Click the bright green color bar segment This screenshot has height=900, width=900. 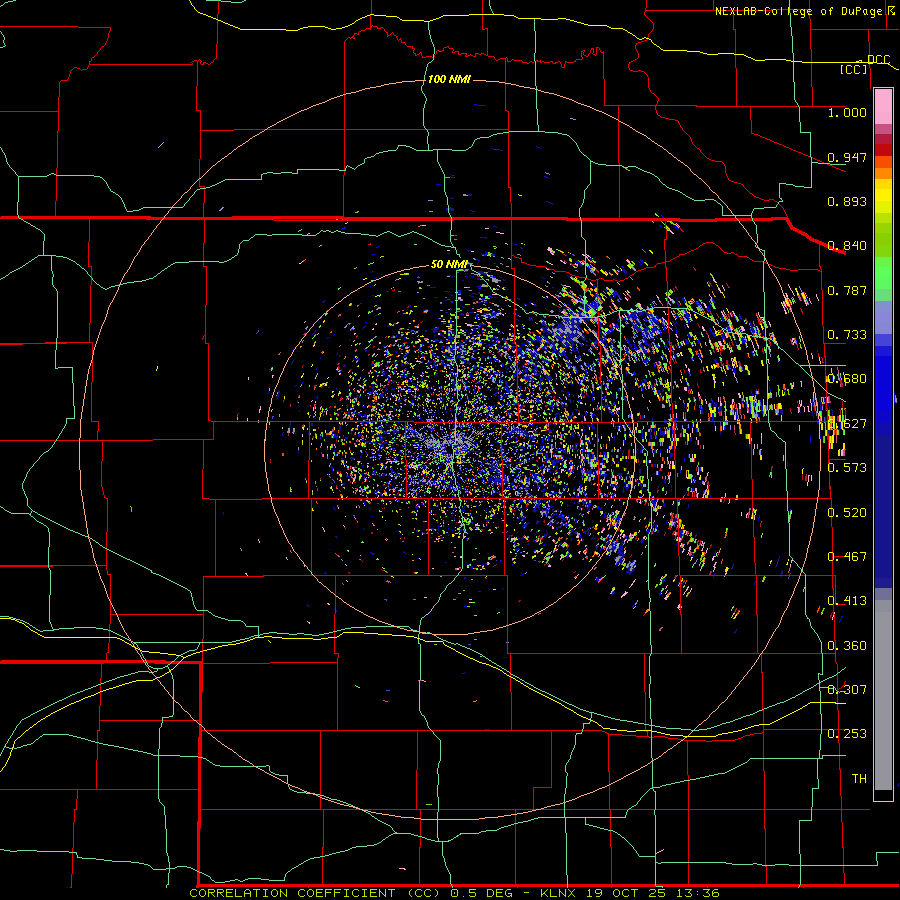883,273
